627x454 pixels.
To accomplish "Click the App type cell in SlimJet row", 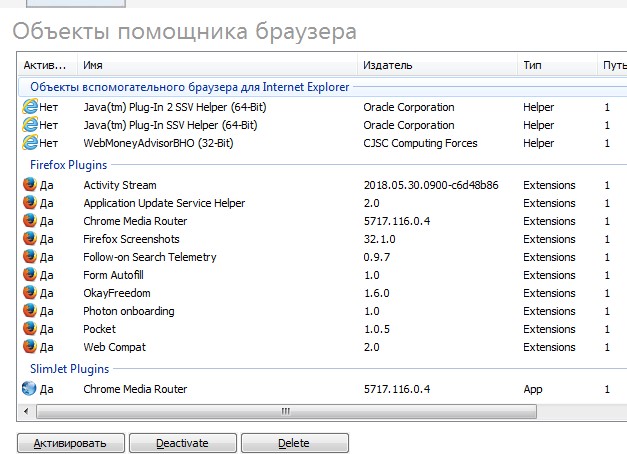I will (x=533, y=389).
